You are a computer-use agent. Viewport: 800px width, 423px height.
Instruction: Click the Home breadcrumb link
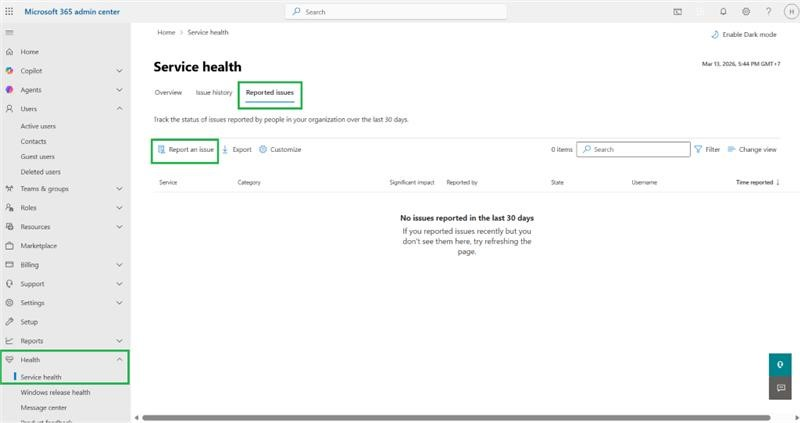pyautogui.click(x=166, y=32)
